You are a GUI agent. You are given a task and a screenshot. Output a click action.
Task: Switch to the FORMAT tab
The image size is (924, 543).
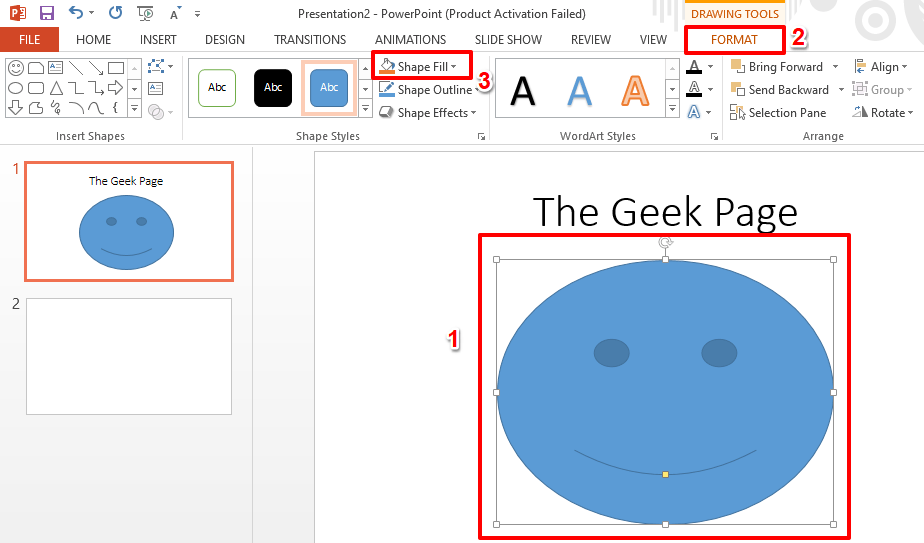point(734,40)
